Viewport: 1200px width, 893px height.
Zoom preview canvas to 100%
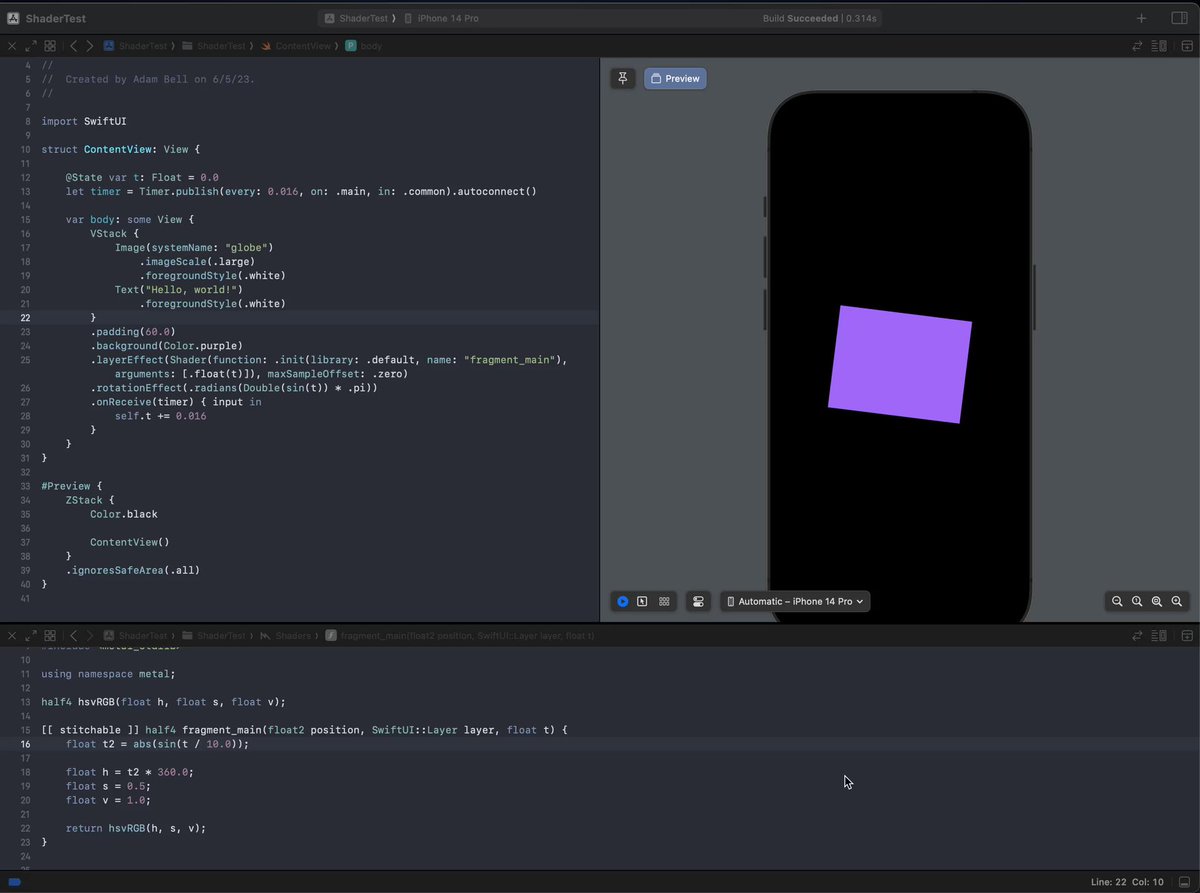pyautogui.click(x=1137, y=601)
